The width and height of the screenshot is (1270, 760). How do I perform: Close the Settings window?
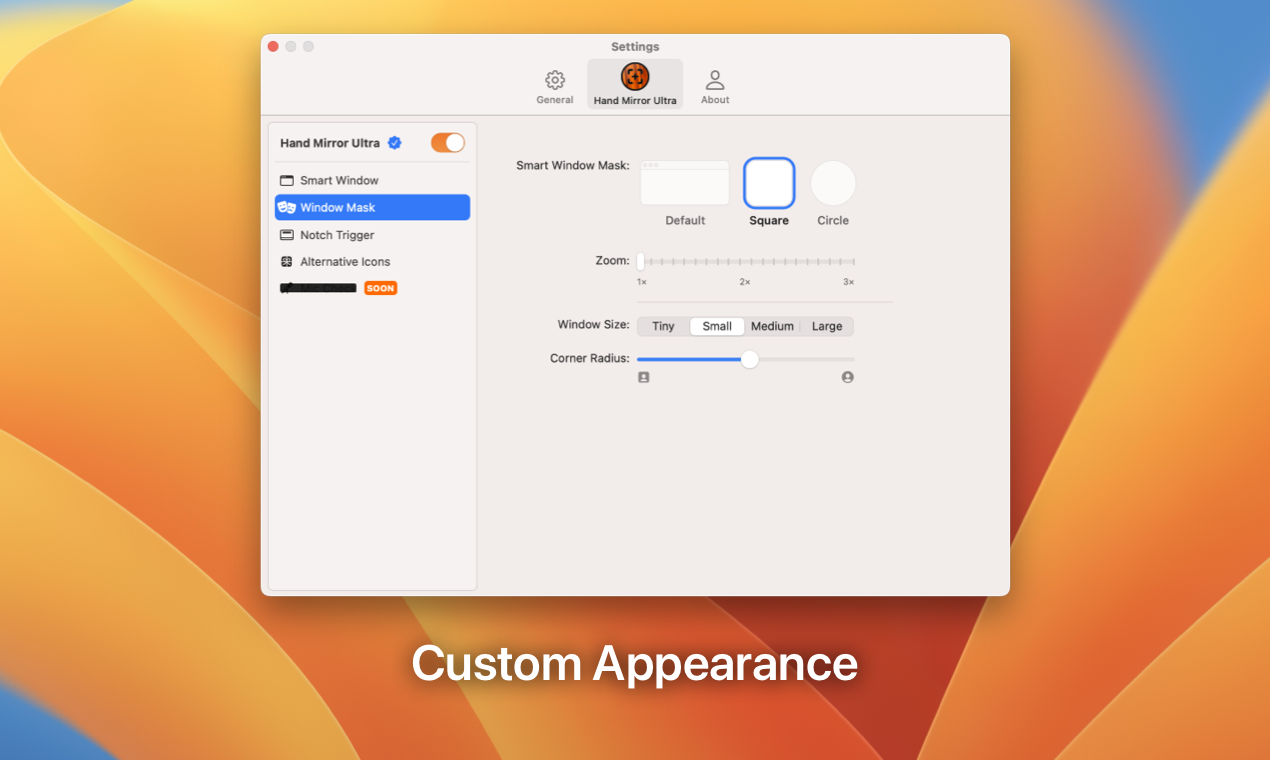pyautogui.click(x=273, y=46)
